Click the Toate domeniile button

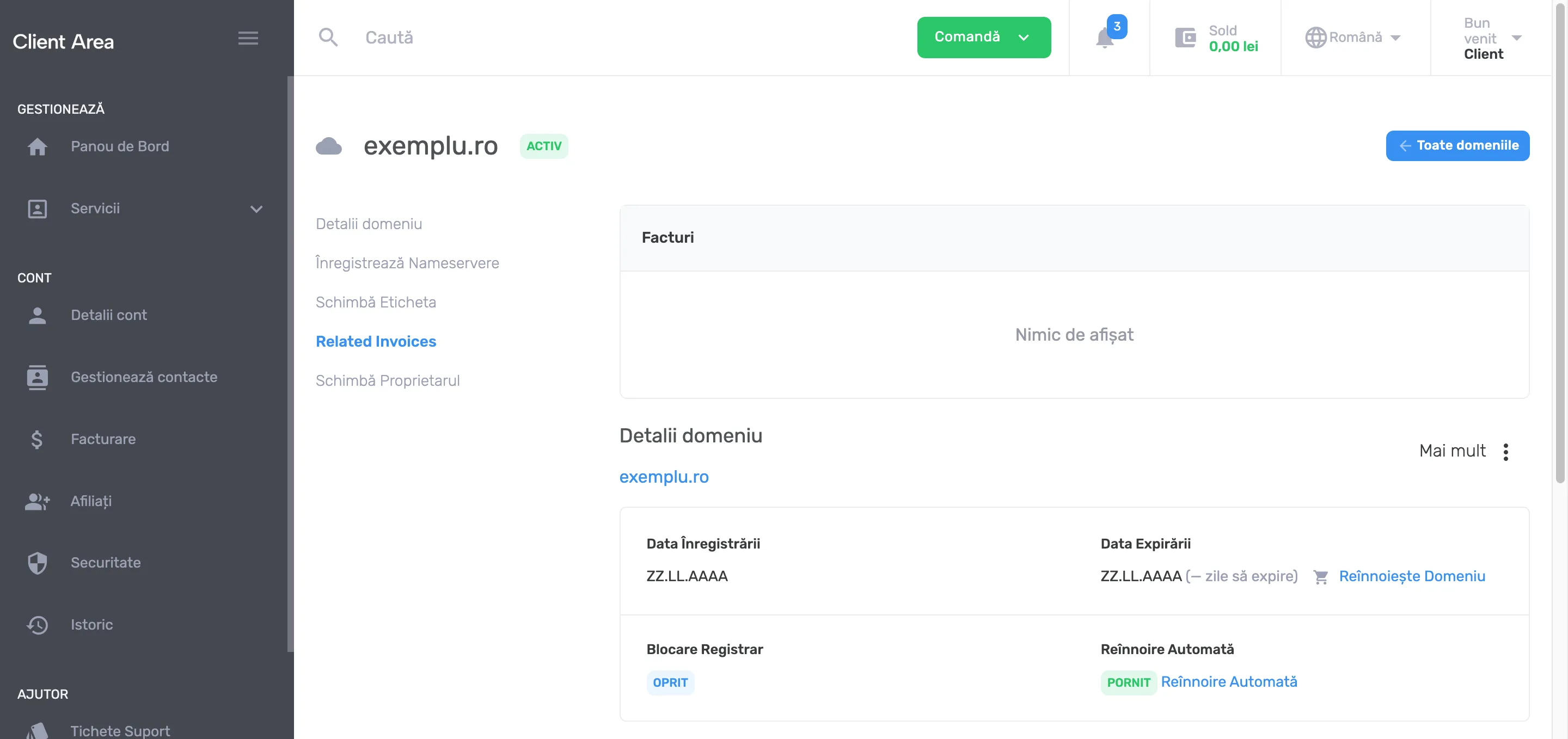(1457, 145)
